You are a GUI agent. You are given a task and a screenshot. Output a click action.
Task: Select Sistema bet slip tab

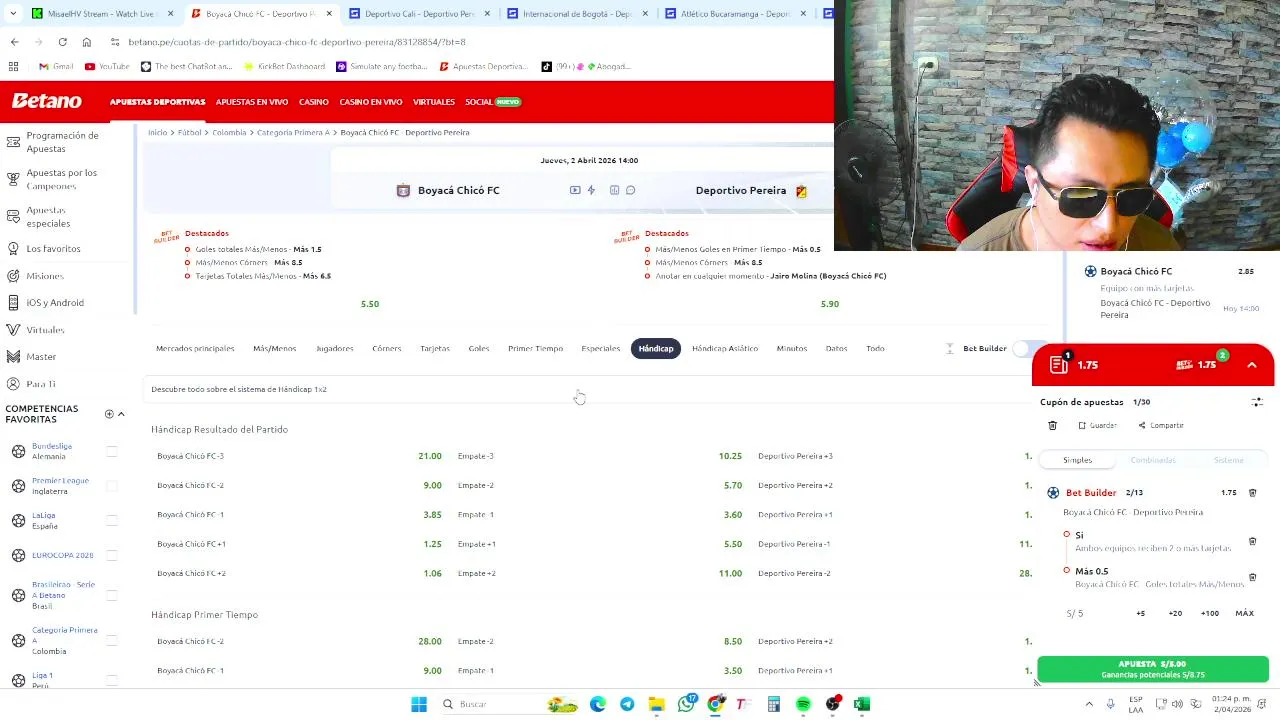pos(1228,460)
